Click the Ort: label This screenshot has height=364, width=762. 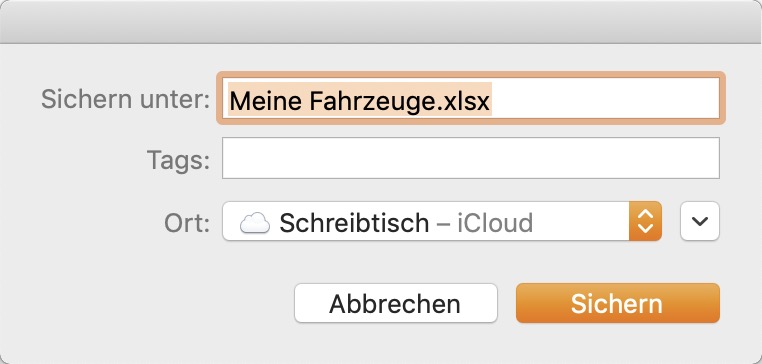(187, 223)
